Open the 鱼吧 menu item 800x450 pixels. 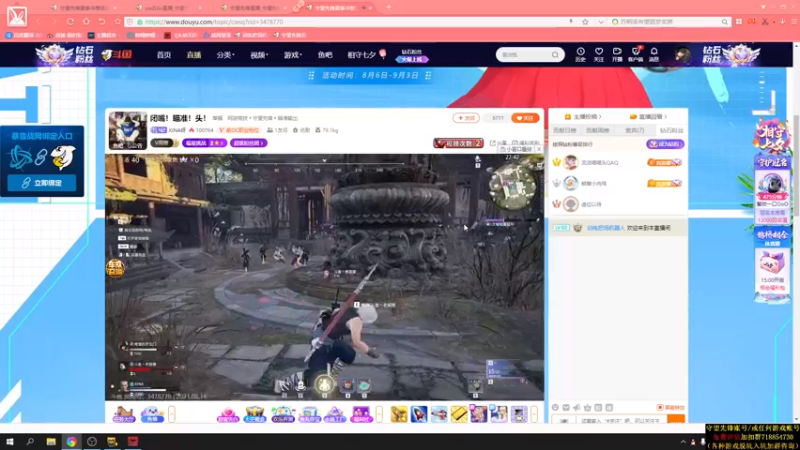pos(324,55)
